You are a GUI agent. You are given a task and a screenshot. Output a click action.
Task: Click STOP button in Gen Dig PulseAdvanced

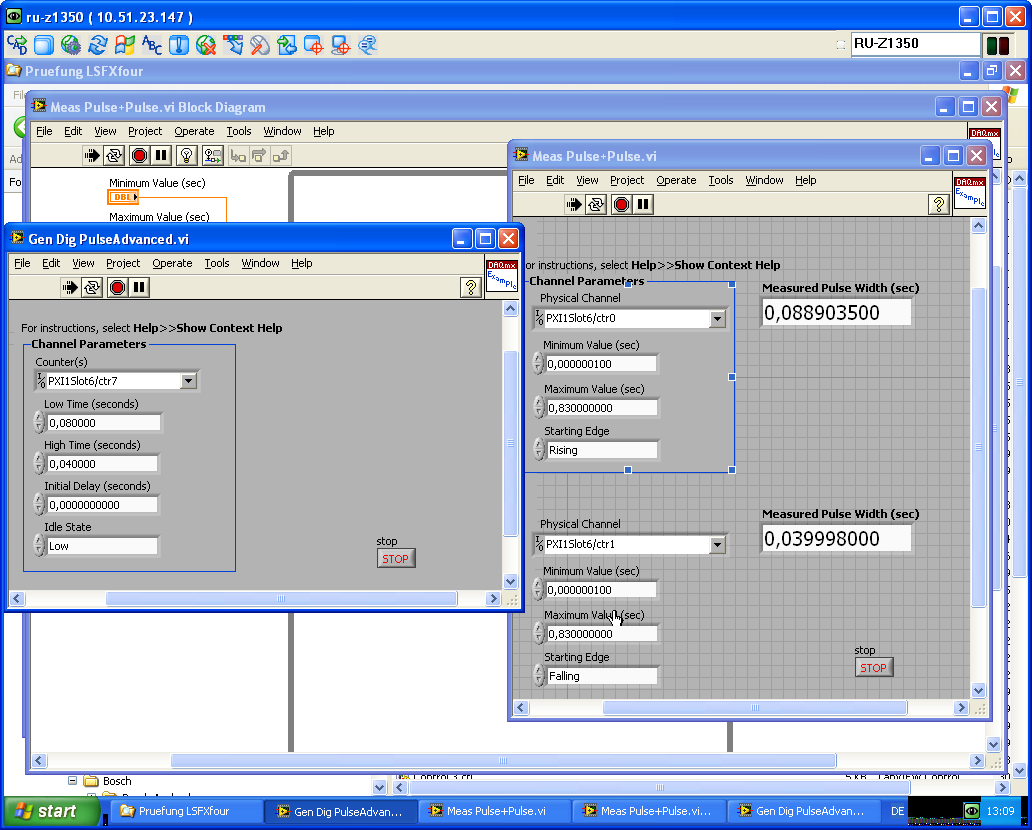click(396, 558)
